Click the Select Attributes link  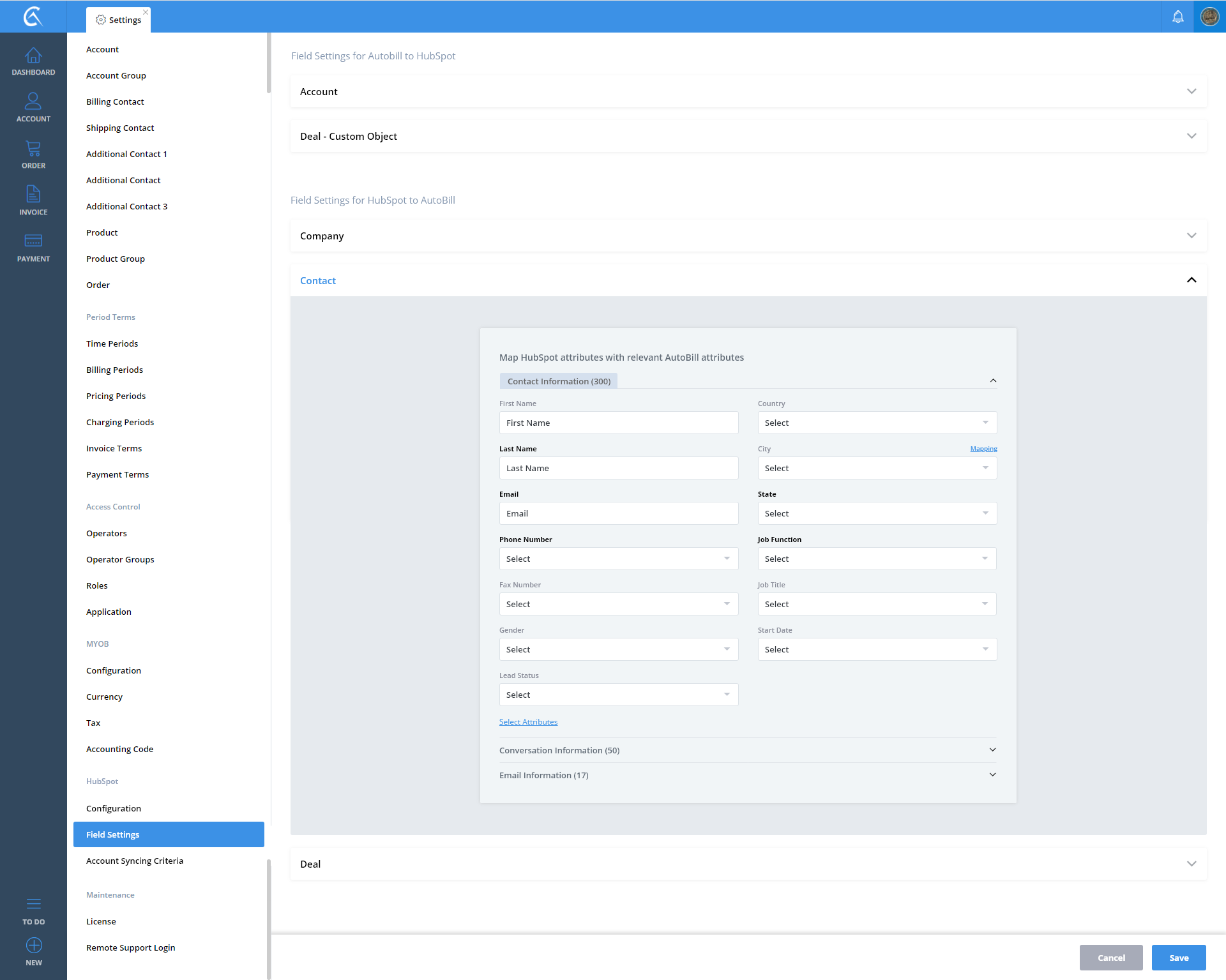coord(528,722)
